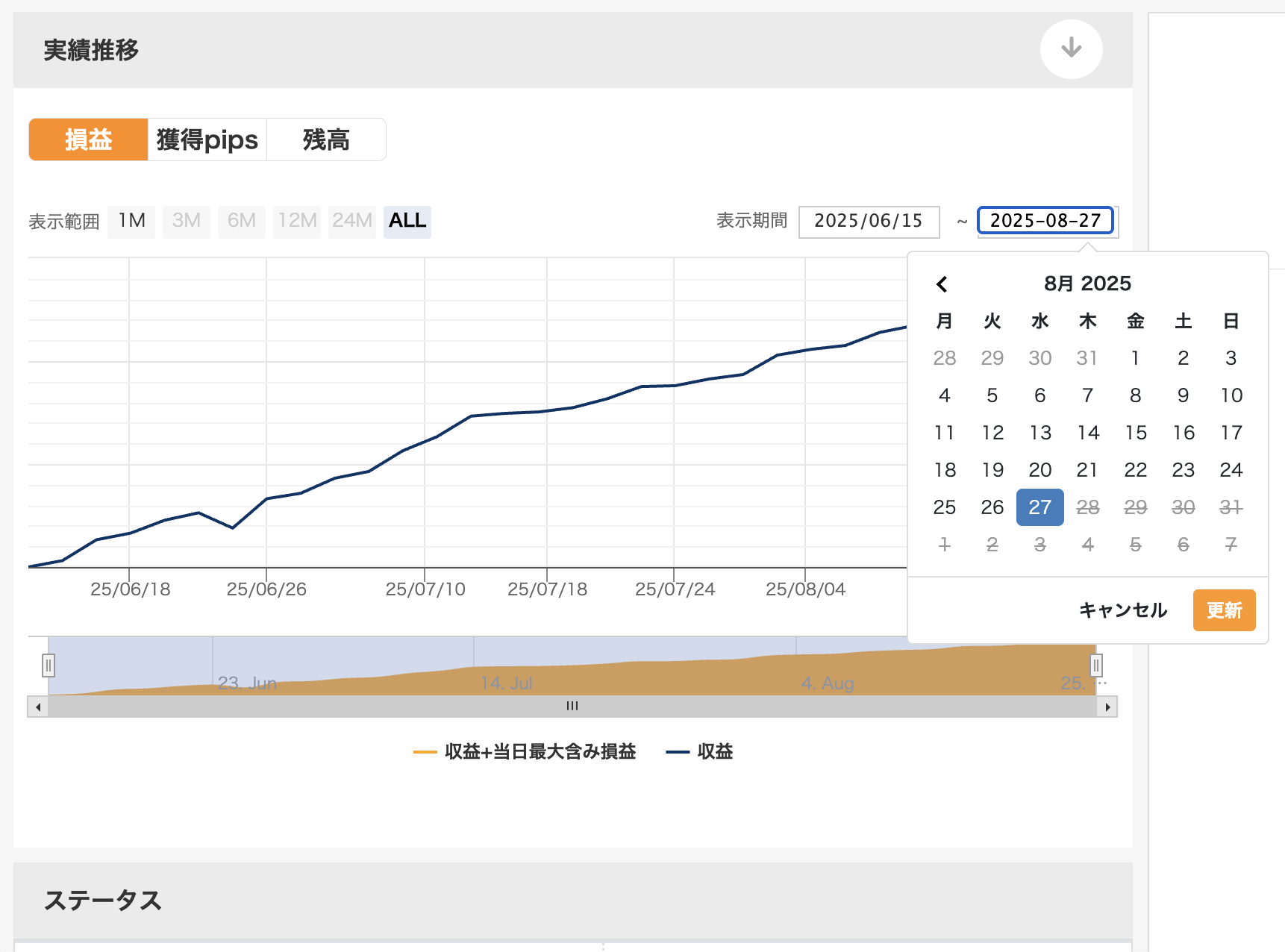Toggle 収益+当日最大含み損益 legend series

(x=525, y=751)
